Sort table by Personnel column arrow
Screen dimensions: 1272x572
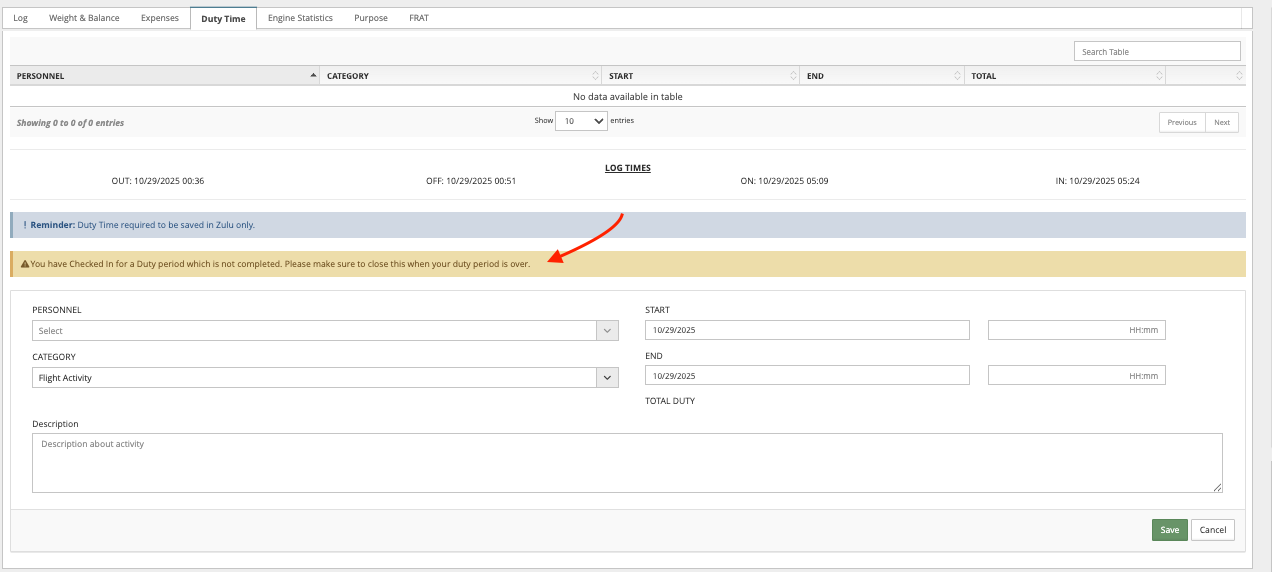point(314,76)
